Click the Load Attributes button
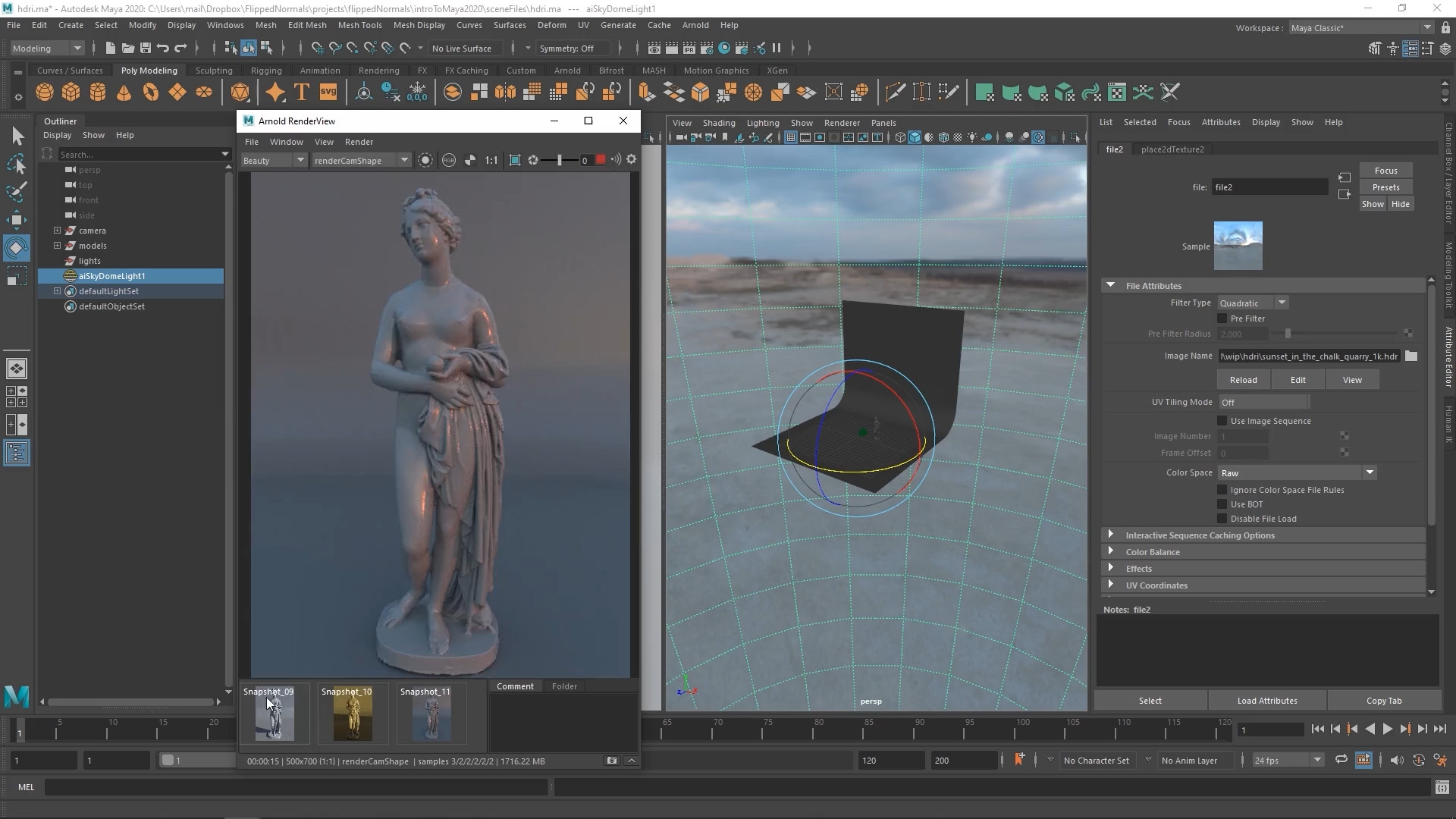The width and height of the screenshot is (1456, 819). [x=1267, y=701]
